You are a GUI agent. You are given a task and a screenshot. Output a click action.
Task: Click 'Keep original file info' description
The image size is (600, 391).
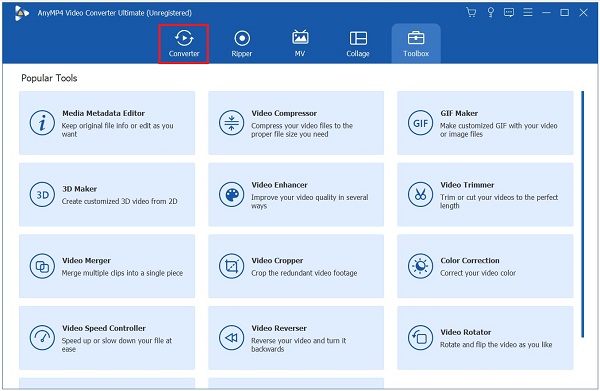(x=117, y=130)
